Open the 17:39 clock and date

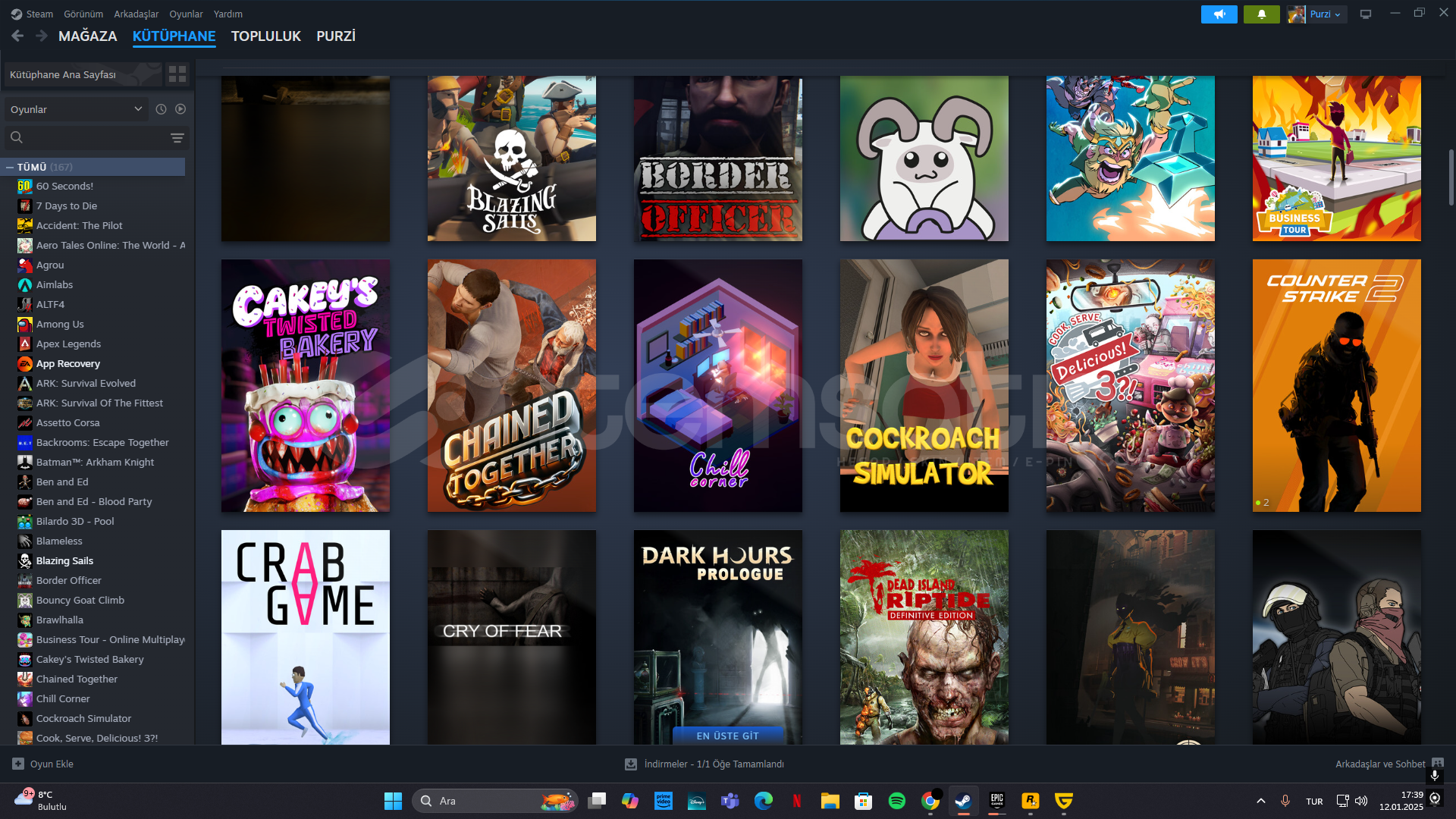pyautogui.click(x=1401, y=801)
